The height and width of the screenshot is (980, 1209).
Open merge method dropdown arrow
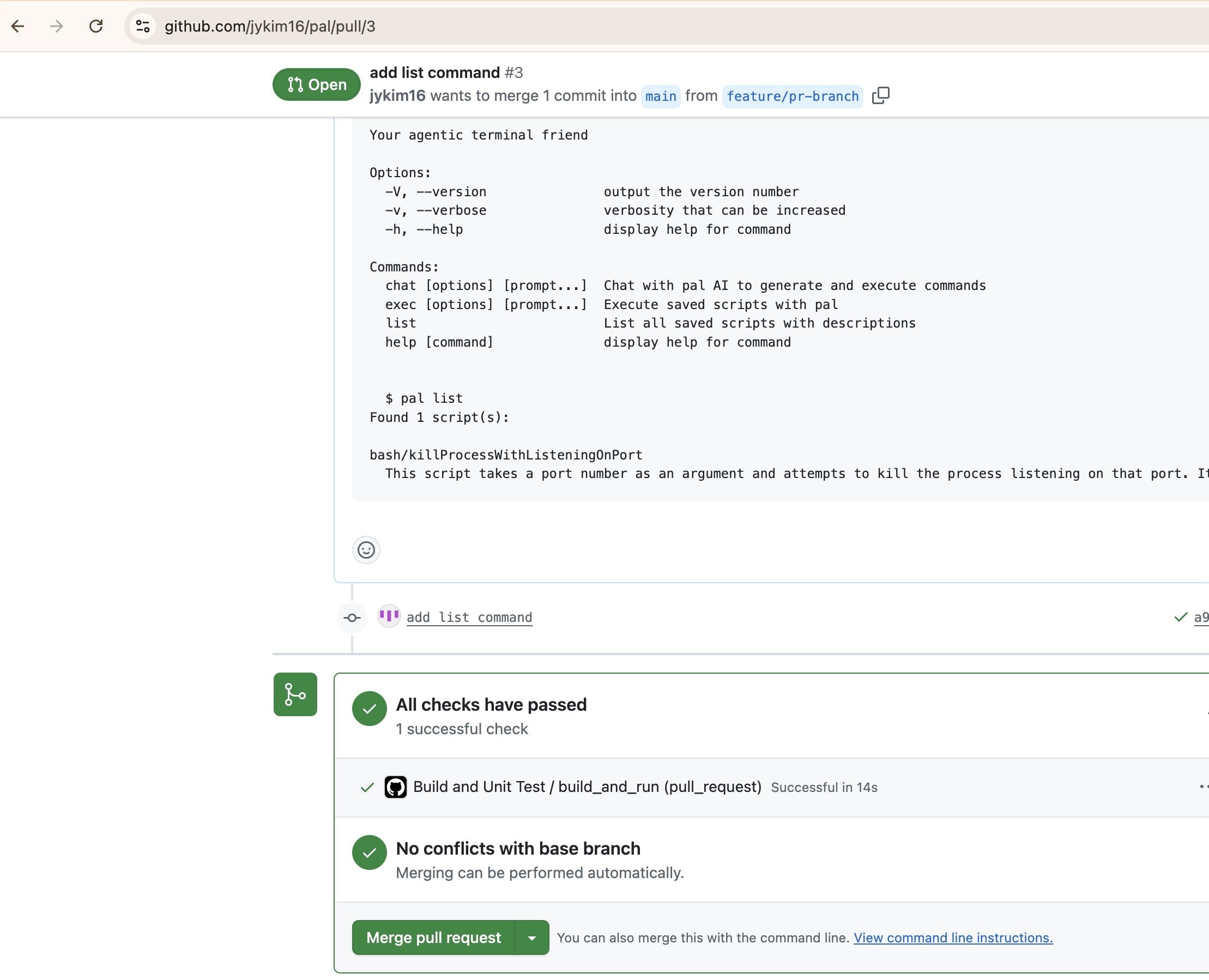tap(531, 937)
